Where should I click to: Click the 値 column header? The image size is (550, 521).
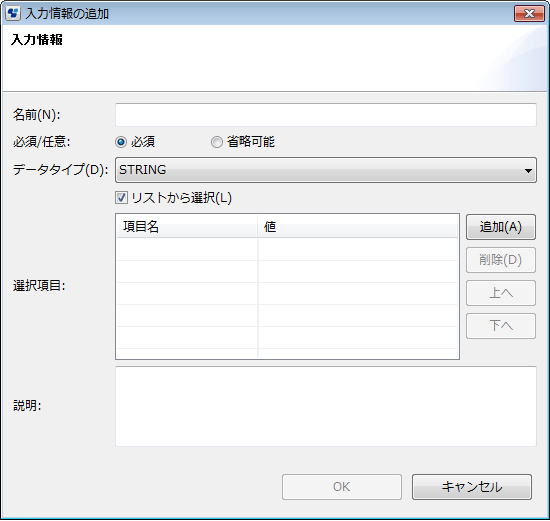(x=357, y=227)
